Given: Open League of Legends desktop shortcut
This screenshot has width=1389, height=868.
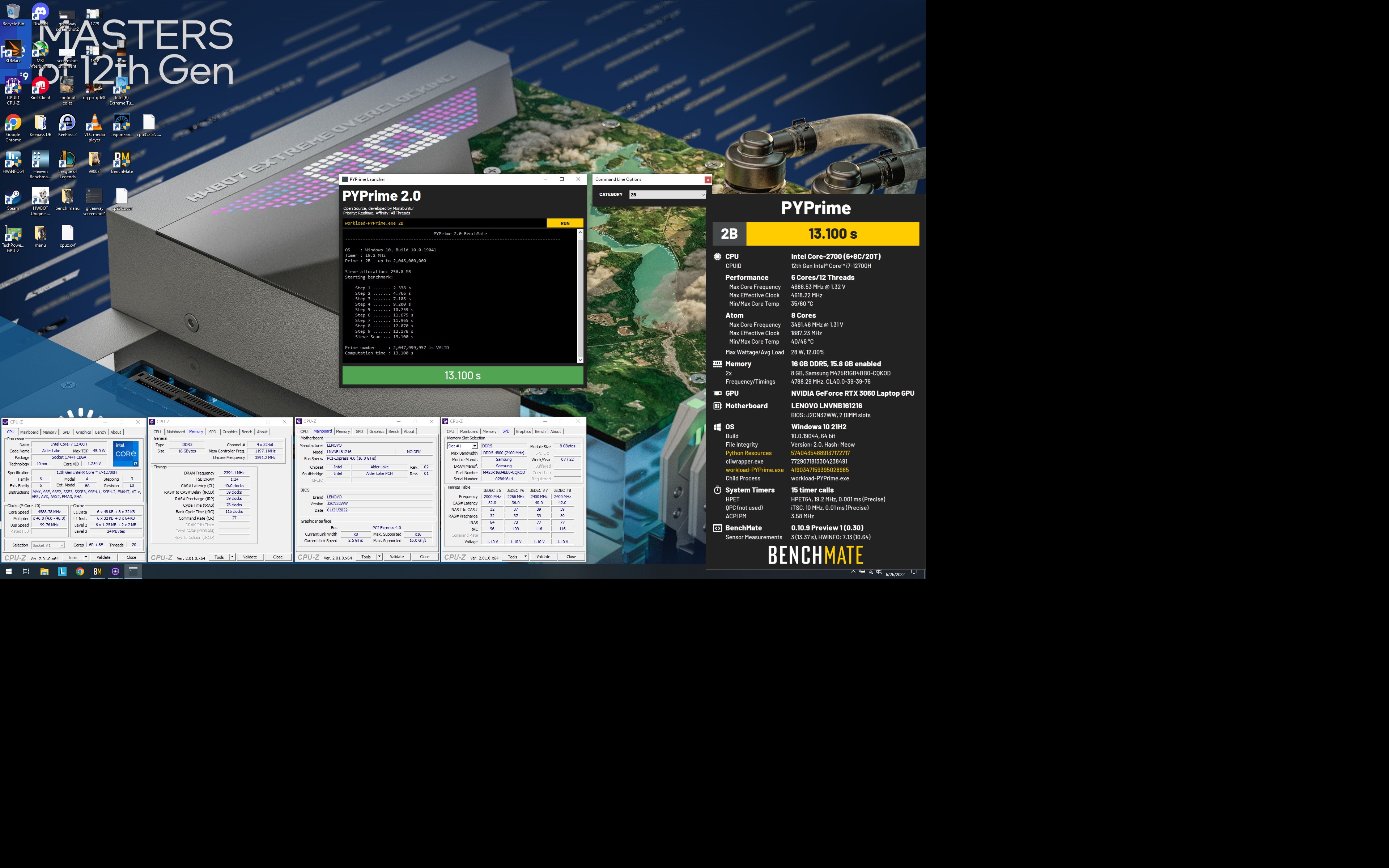Looking at the screenshot, I should pyautogui.click(x=67, y=165).
